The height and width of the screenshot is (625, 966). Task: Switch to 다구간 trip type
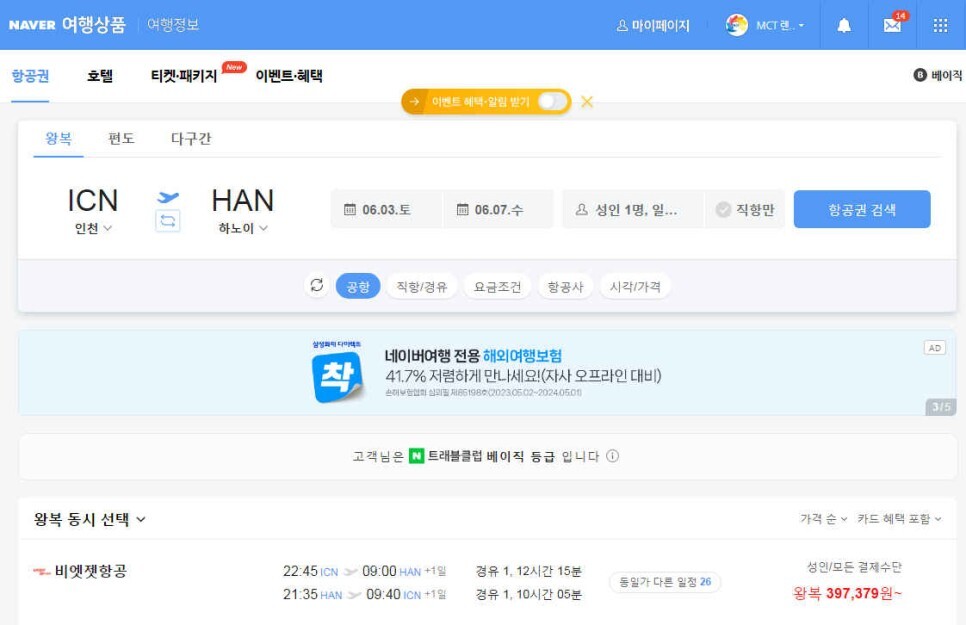(191, 138)
